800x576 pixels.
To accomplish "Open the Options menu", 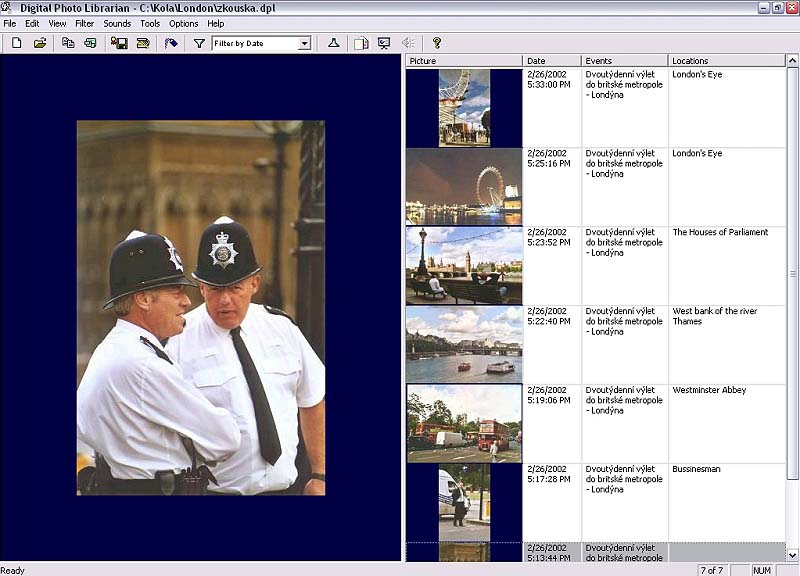I will (x=184, y=23).
